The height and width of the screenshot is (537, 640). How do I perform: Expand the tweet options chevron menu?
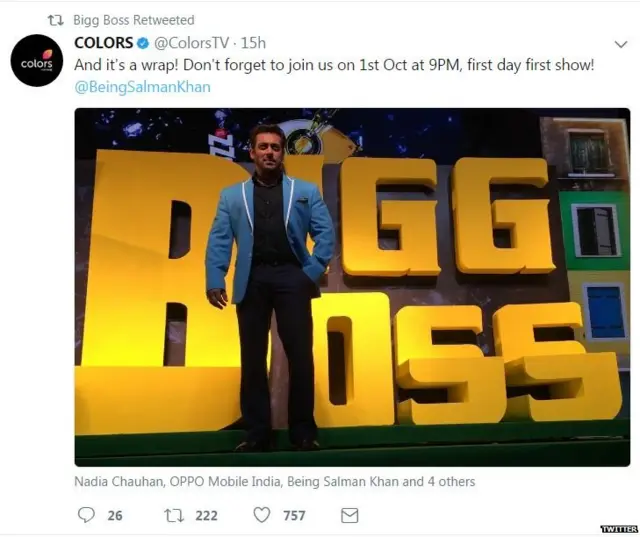pos(620,45)
